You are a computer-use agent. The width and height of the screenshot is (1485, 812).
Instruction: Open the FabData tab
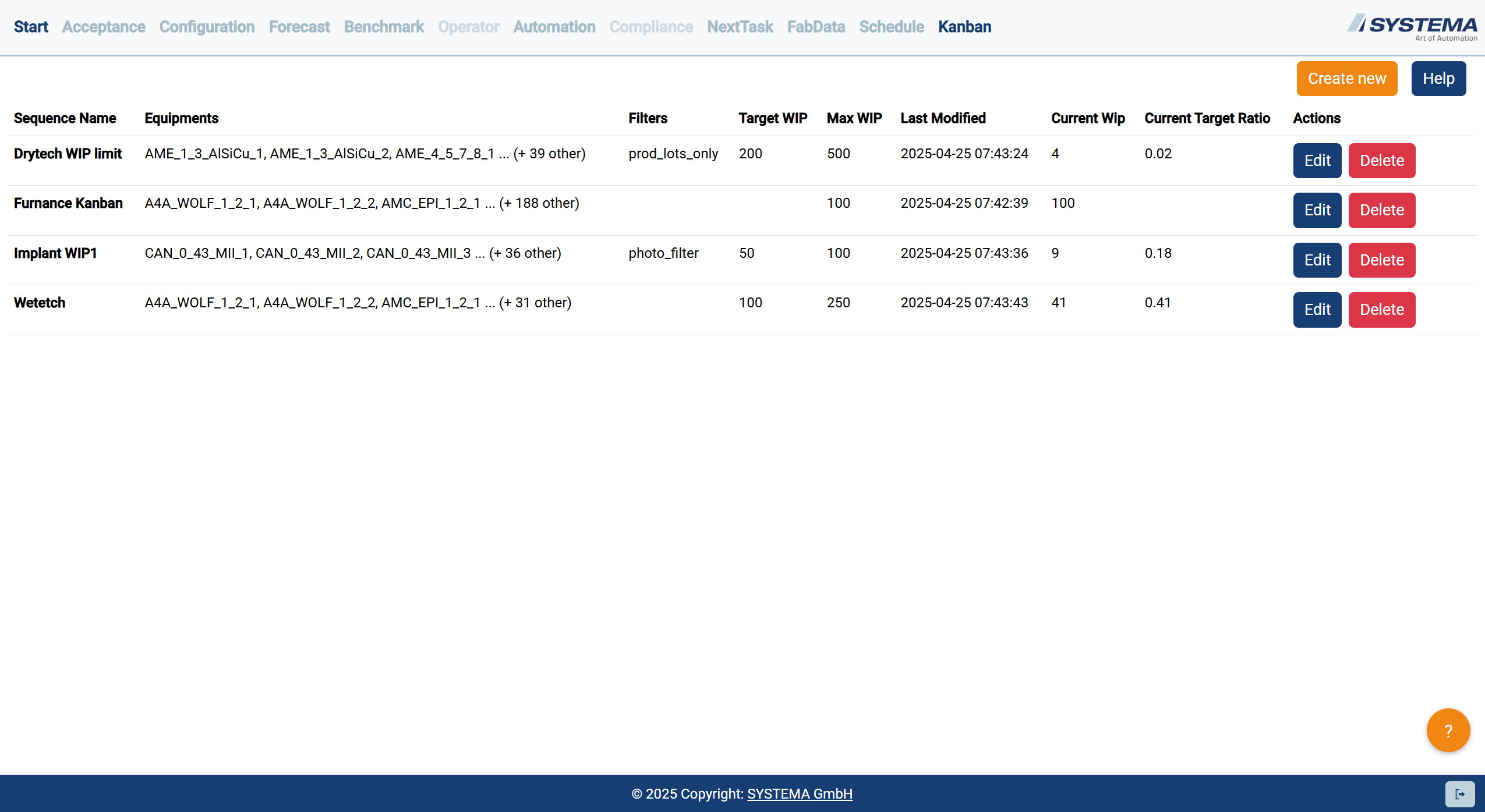tap(816, 27)
